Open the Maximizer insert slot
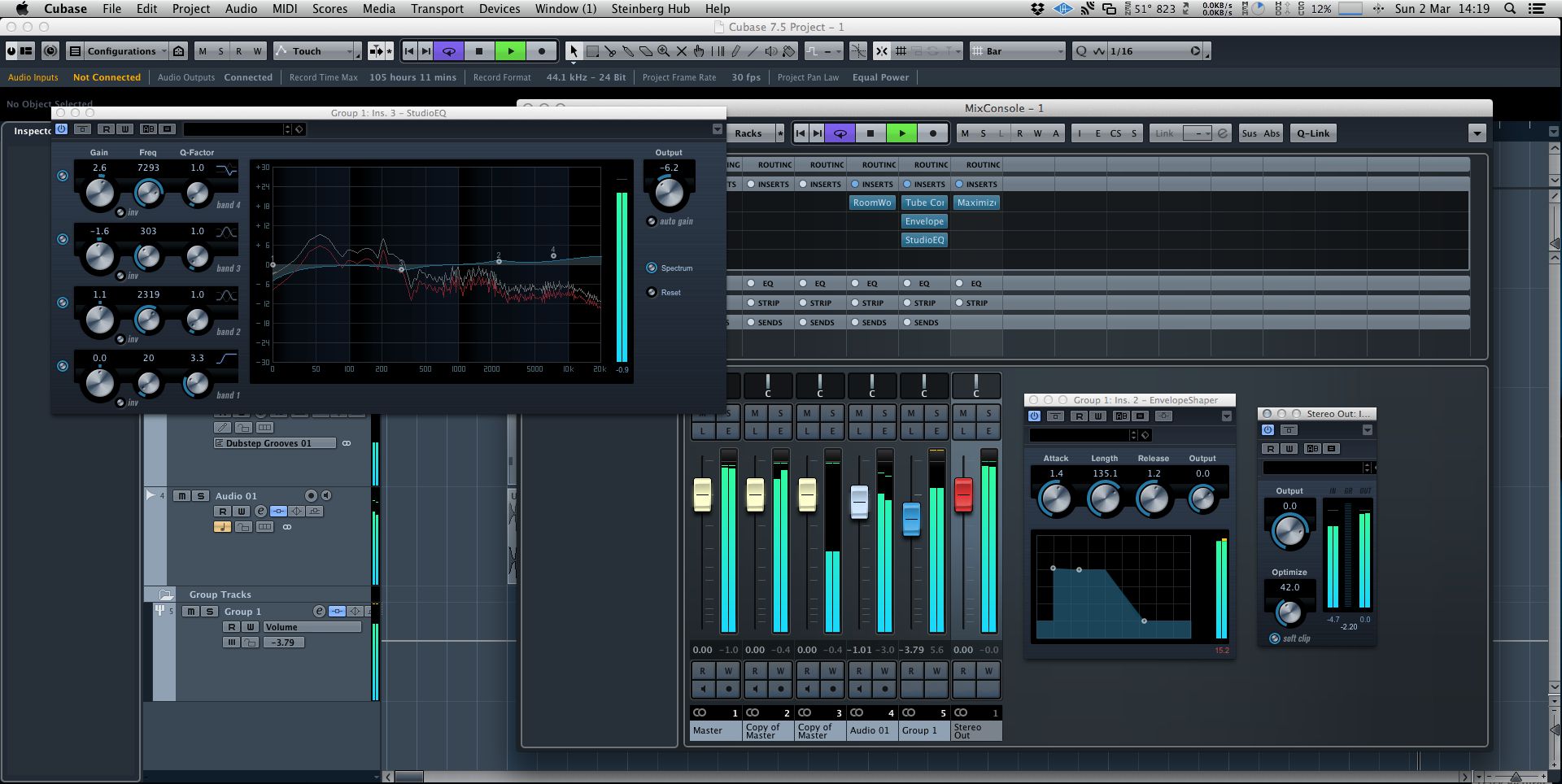 [976, 203]
